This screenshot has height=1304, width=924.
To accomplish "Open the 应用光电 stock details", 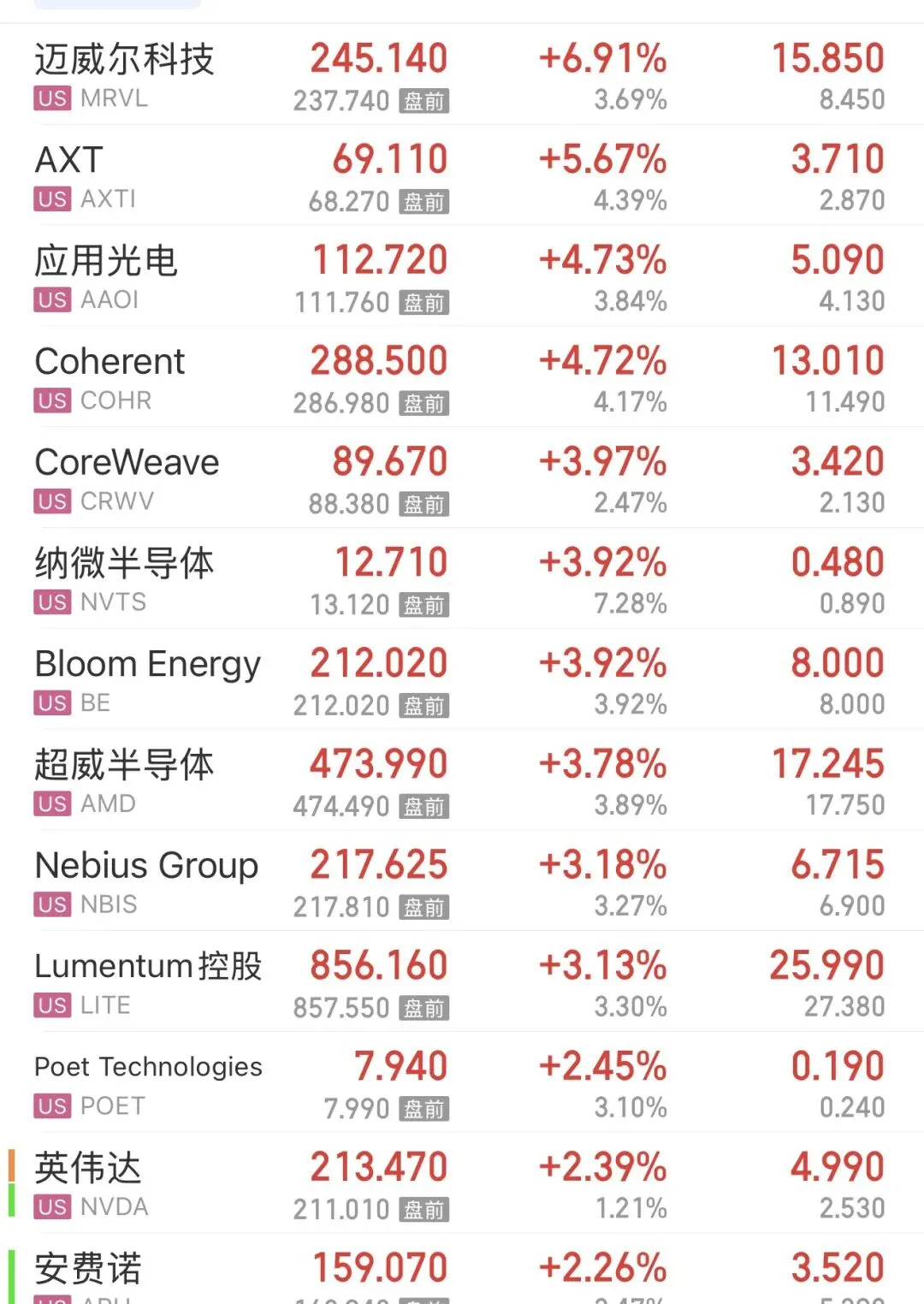I will 462,276.
